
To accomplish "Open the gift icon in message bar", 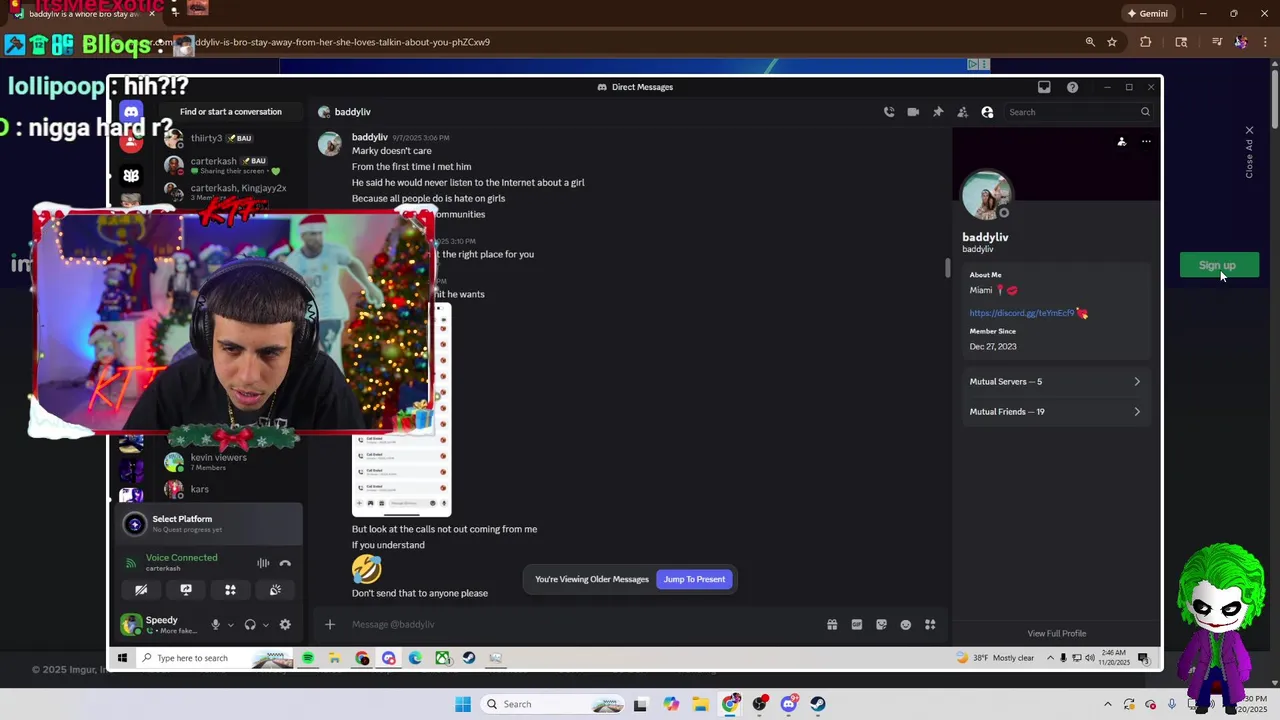I will click(832, 625).
